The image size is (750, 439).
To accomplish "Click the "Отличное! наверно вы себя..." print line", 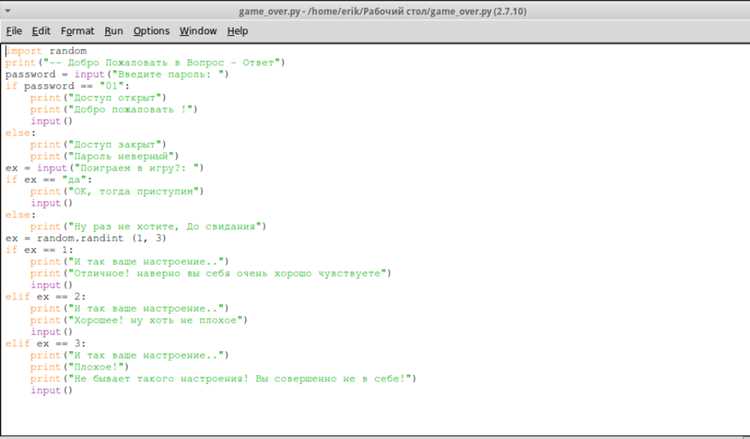I will [x=211, y=274].
